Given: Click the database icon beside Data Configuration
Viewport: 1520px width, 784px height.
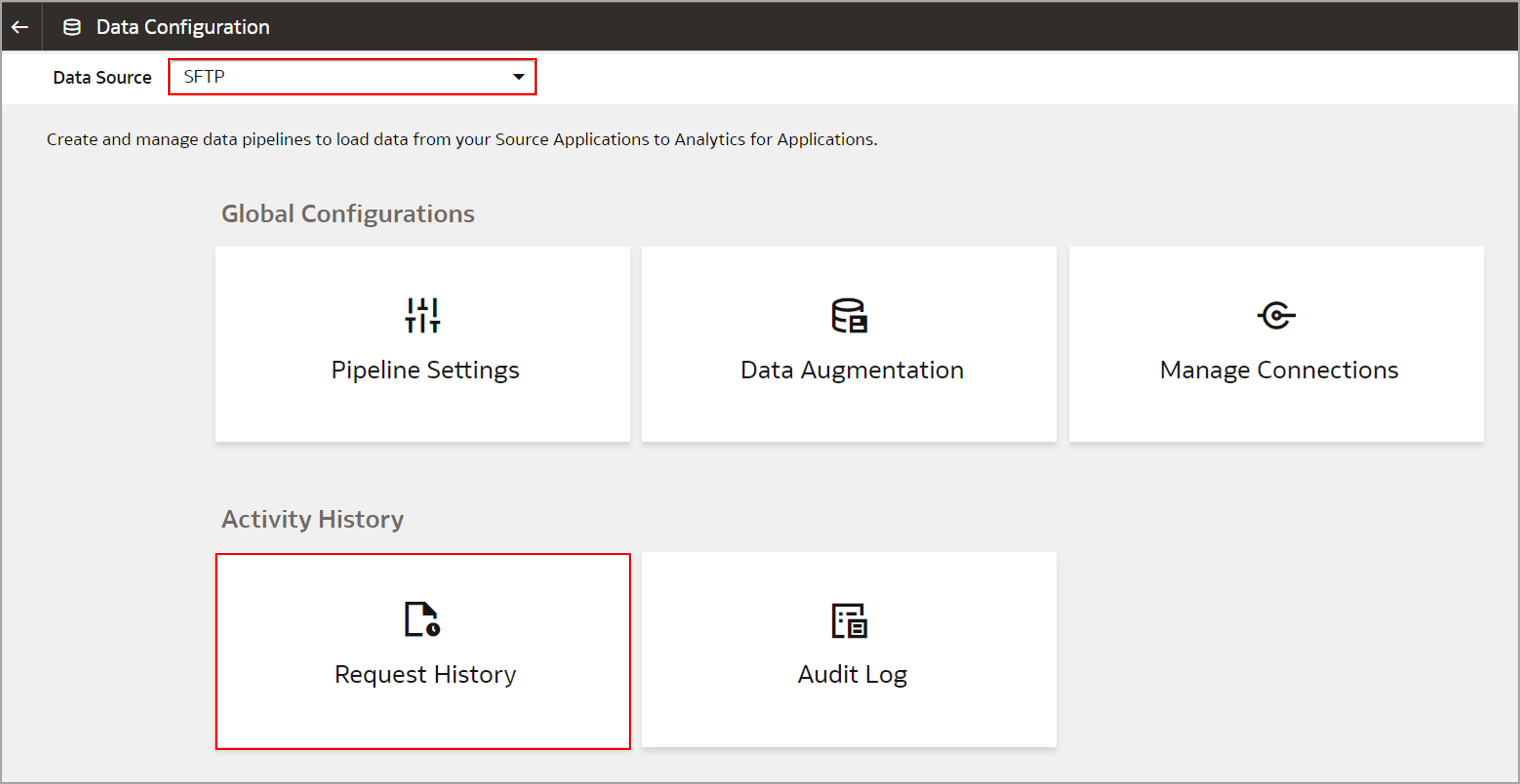Looking at the screenshot, I should [72, 27].
